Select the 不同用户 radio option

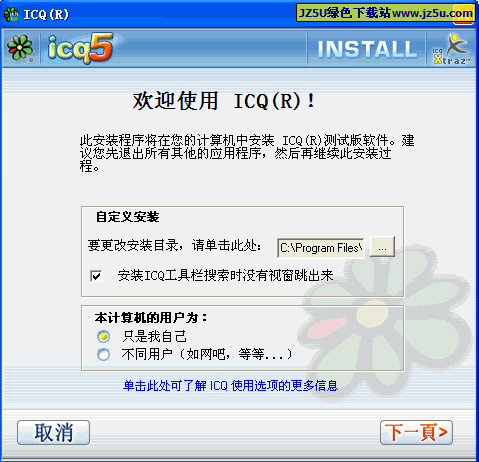[x=103, y=355]
